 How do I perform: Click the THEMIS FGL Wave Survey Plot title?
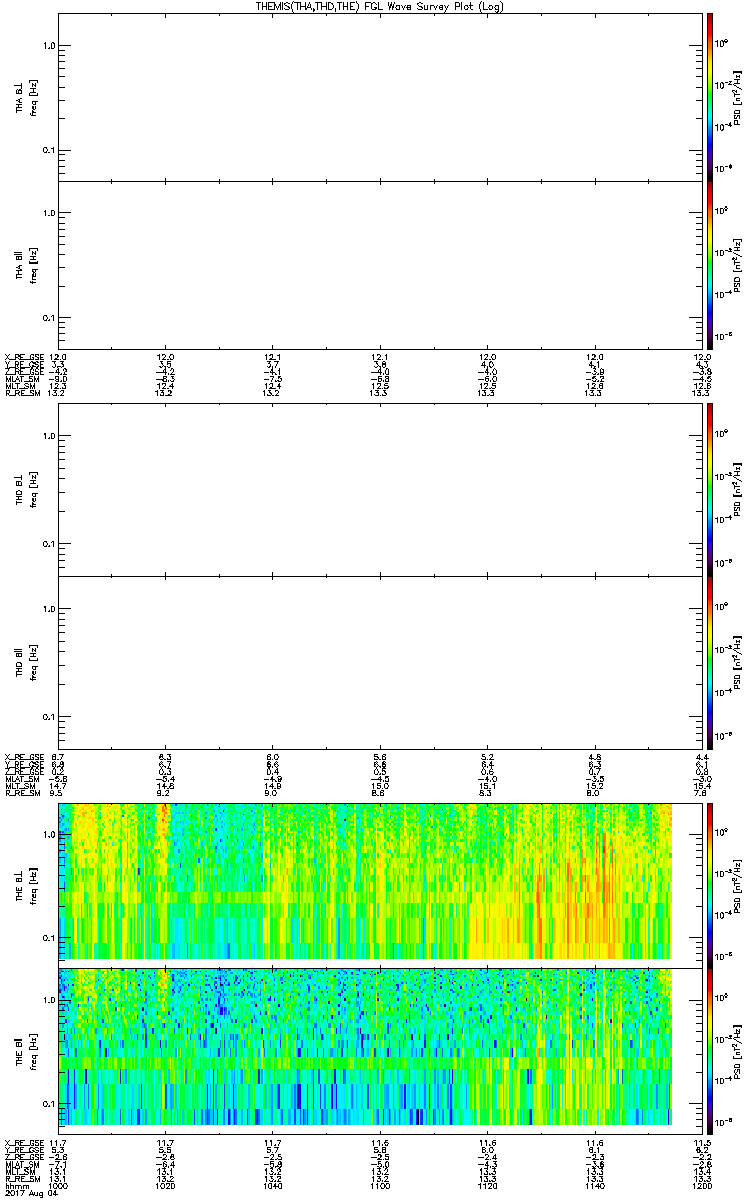pos(379,6)
